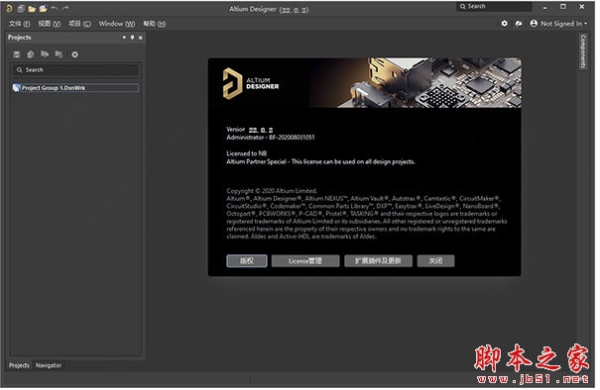Click the Projects panel search field
The width and height of the screenshot is (600, 390).
(x=75, y=70)
